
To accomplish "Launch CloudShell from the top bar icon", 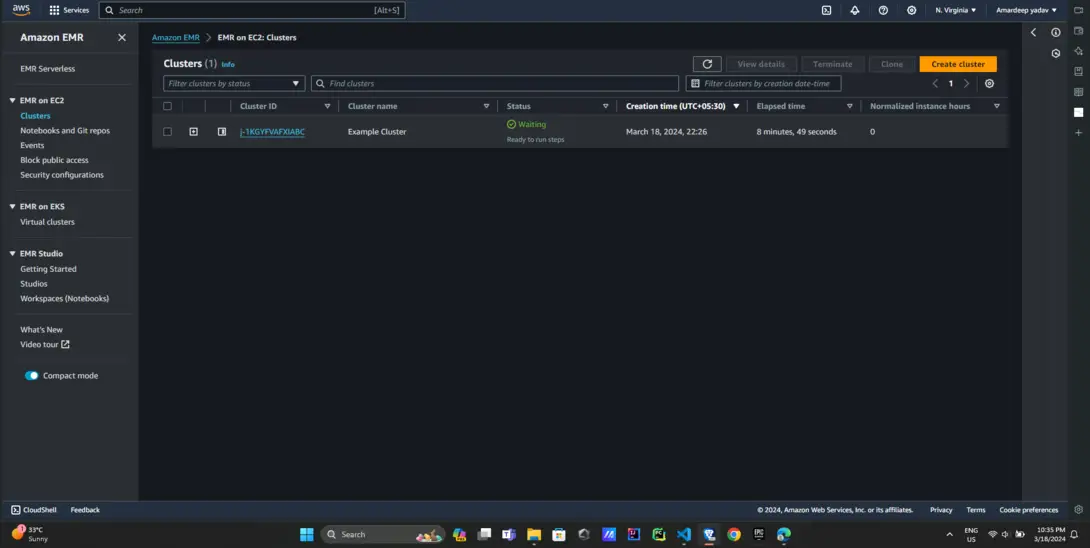I will click(x=827, y=10).
